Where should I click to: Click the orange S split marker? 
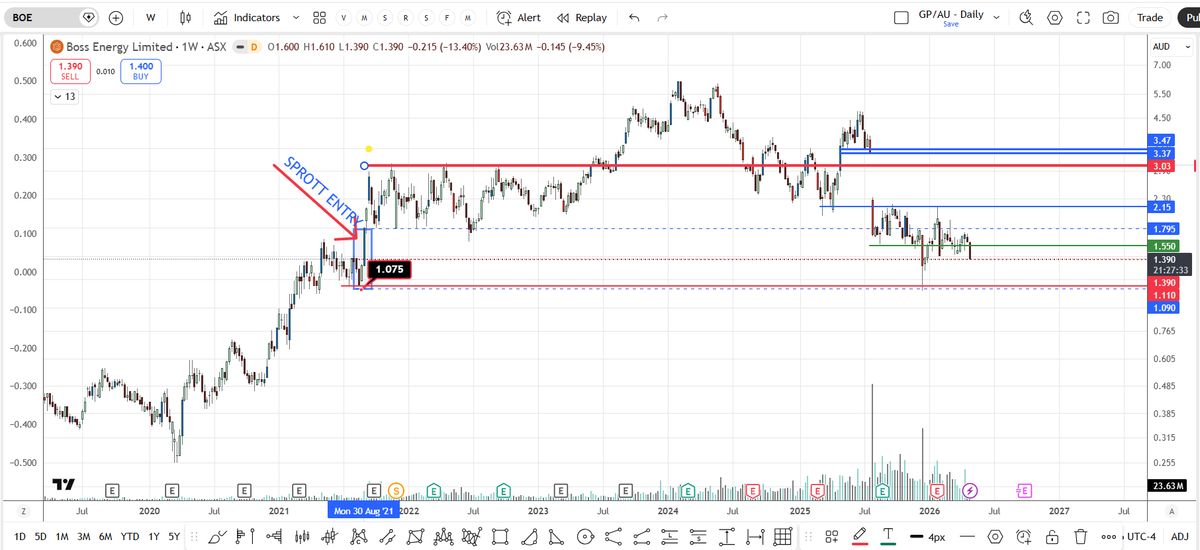(x=396, y=490)
